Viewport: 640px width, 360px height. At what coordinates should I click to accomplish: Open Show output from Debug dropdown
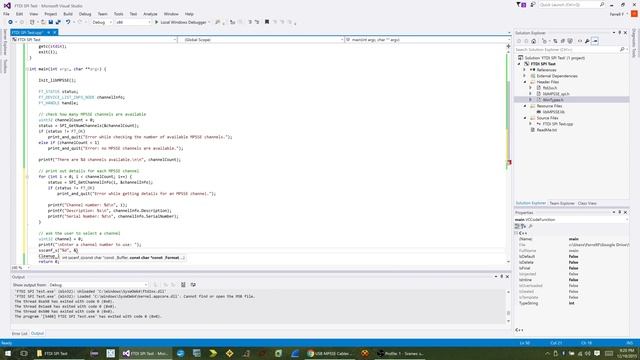tap(98, 285)
